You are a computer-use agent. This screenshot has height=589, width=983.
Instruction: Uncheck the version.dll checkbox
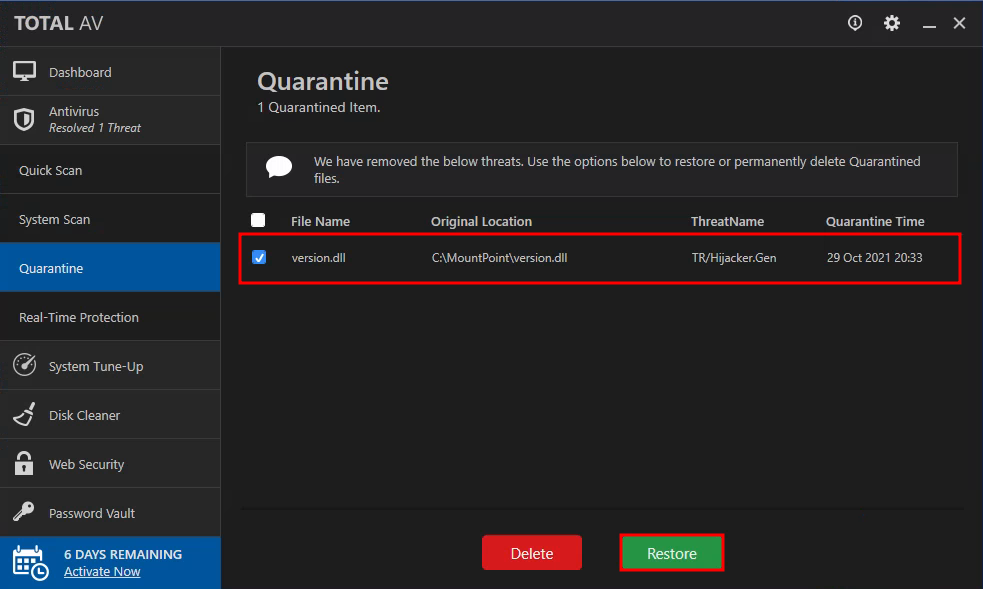click(x=259, y=257)
